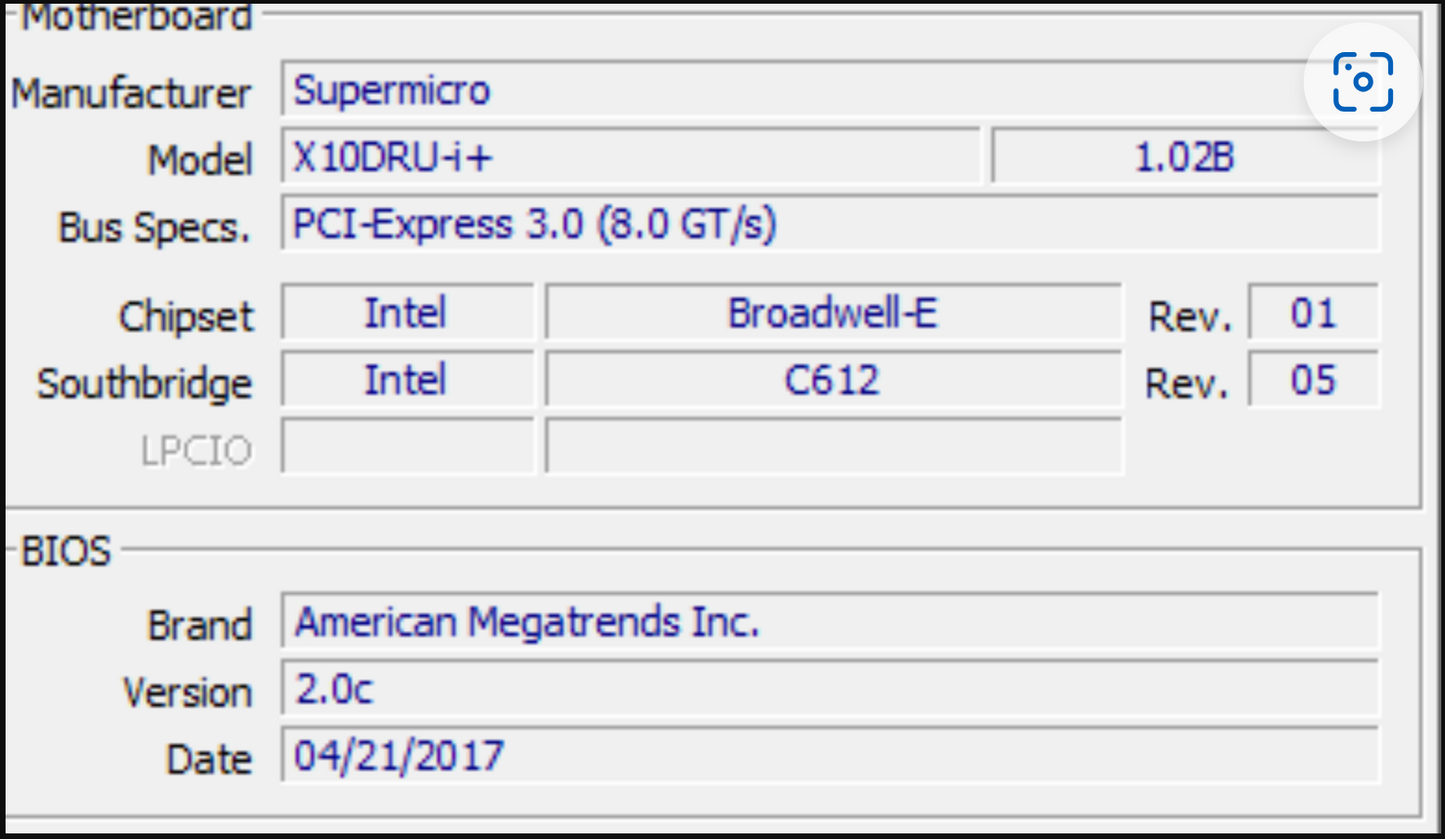Click the second empty LPCIO field
The image size is (1445, 839).
tap(832, 447)
